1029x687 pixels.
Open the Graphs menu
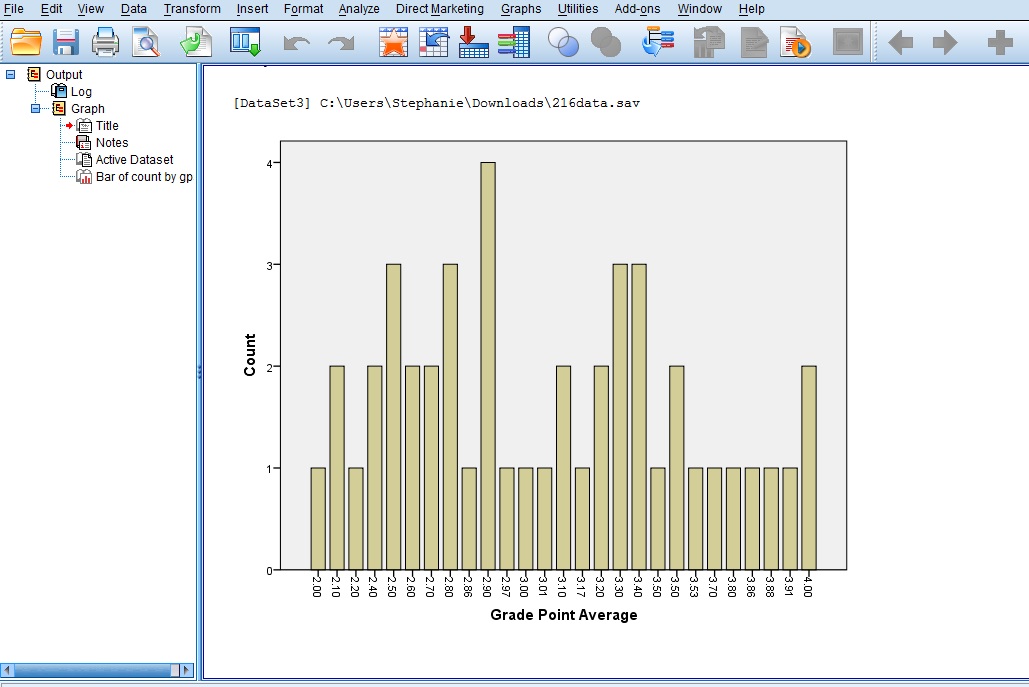521,9
